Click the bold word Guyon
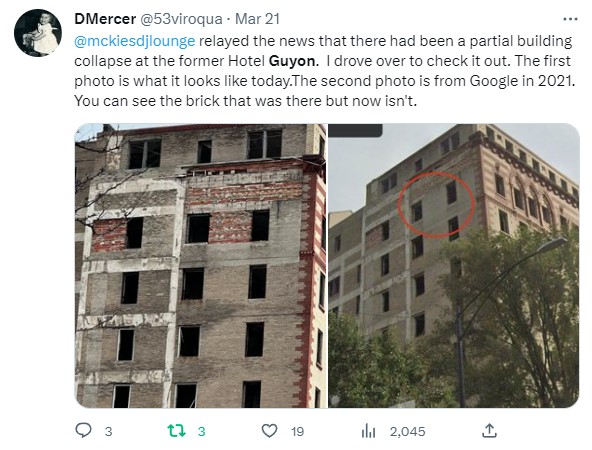This screenshot has height=450, width=592. [x=293, y=61]
